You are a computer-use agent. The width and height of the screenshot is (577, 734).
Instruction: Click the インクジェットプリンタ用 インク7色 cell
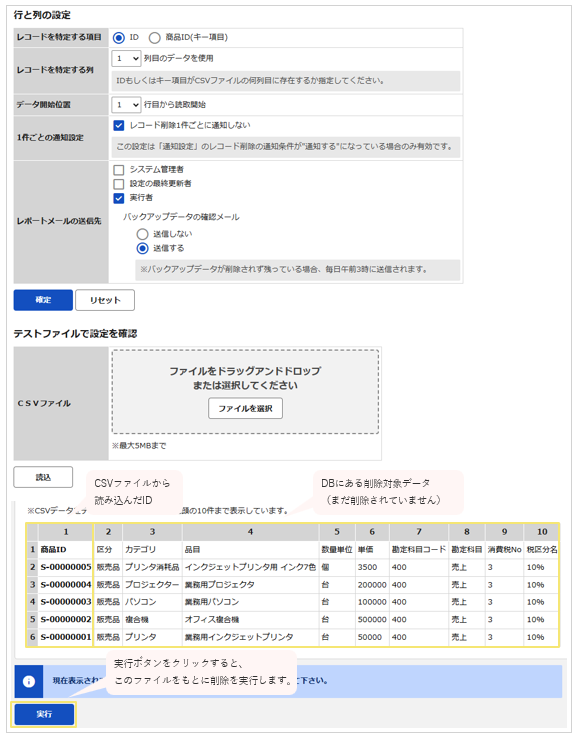(250, 567)
